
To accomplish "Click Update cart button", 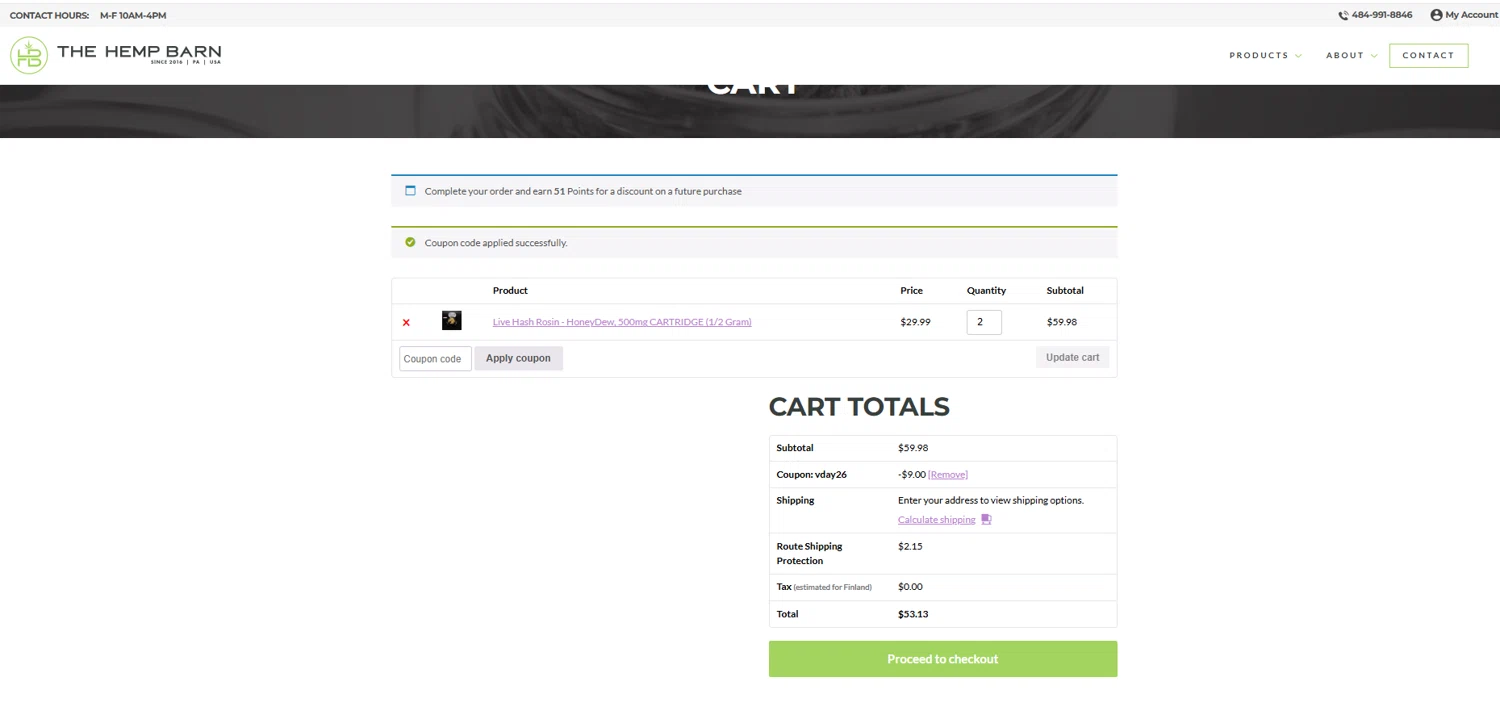I will click(1072, 357).
